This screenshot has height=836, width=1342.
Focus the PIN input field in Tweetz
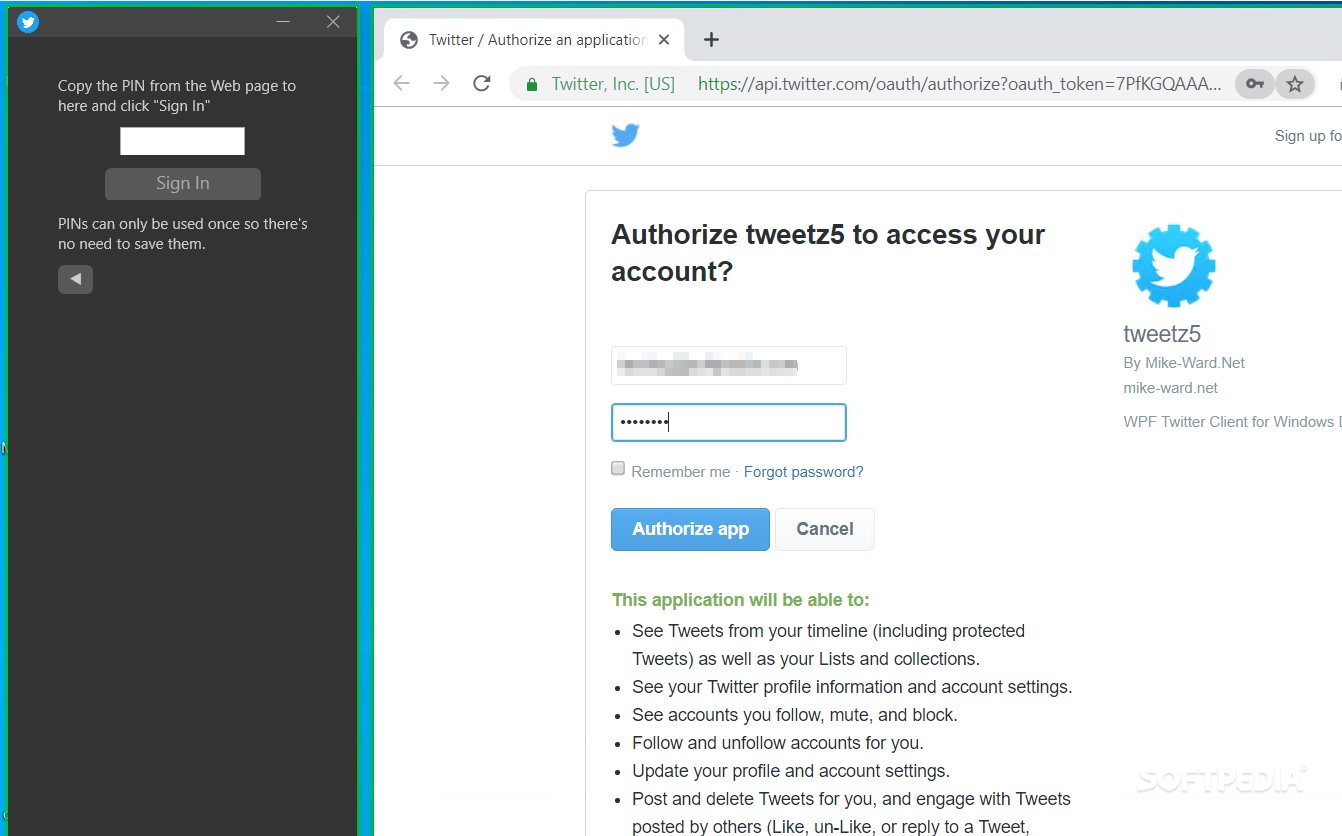(182, 141)
